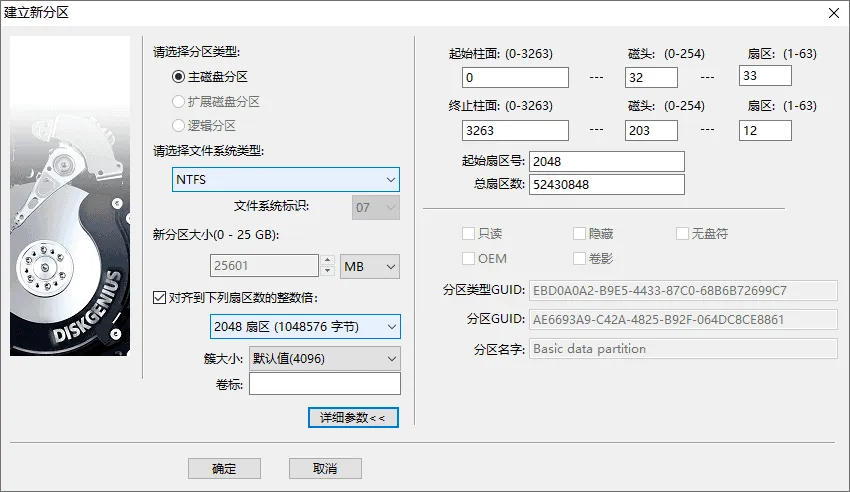This screenshot has height=492, width=850.
Task: Click the 起始扇区号 field with 2048
Action: [x=607, y=161]
